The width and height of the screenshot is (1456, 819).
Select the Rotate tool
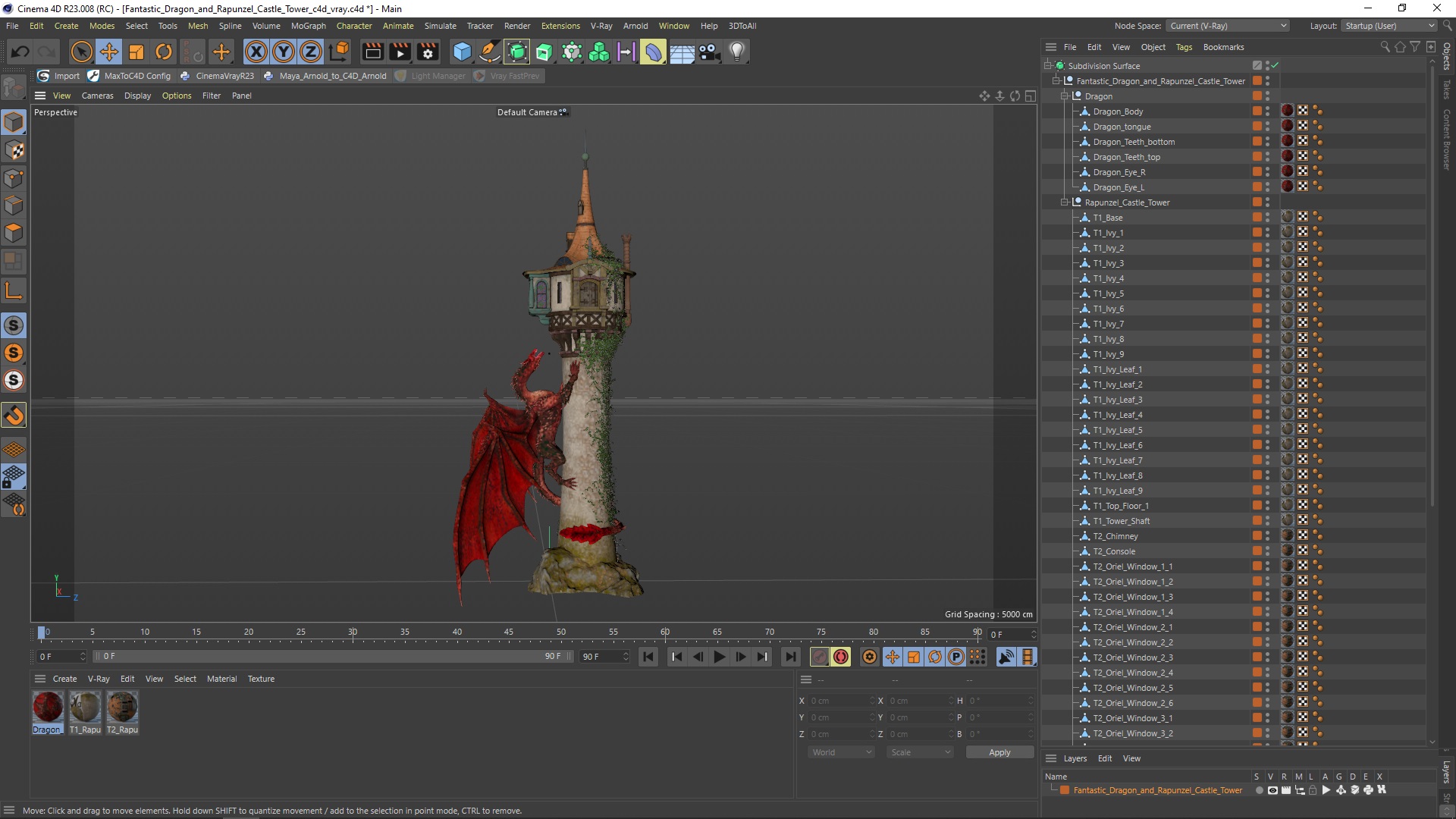164,52
